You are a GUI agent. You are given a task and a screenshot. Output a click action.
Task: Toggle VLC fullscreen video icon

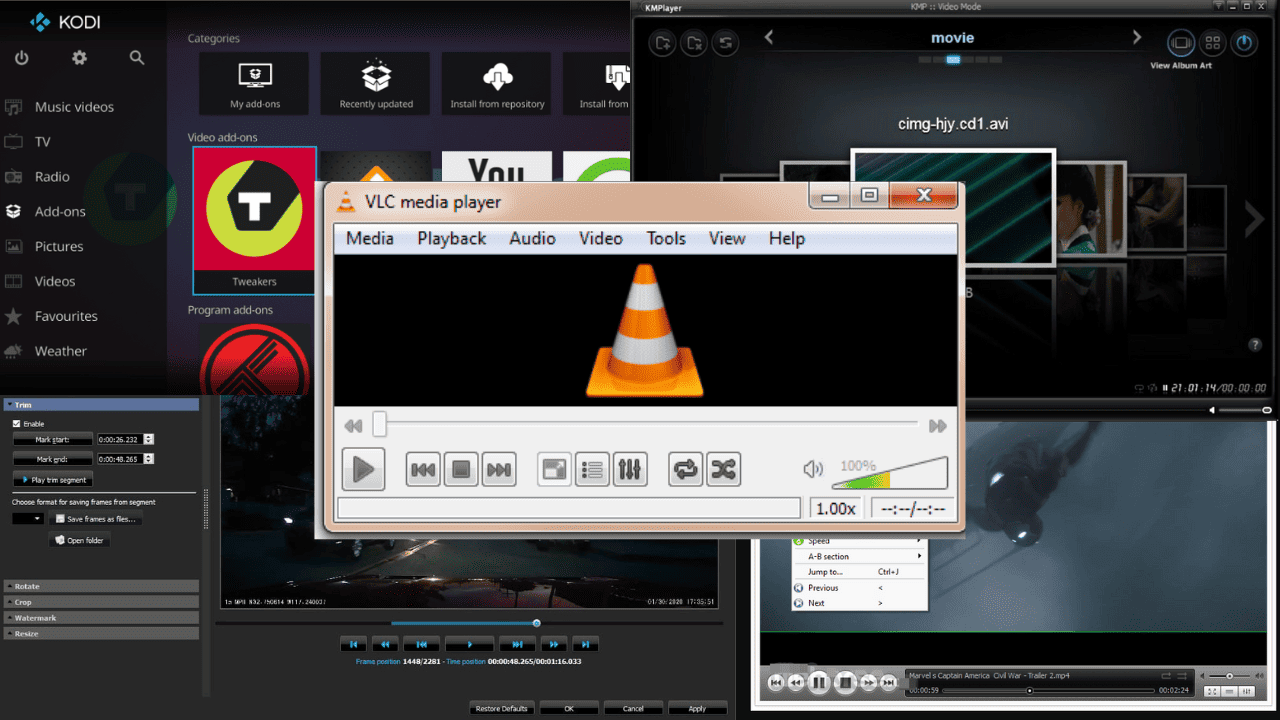[x=555, y=469]
